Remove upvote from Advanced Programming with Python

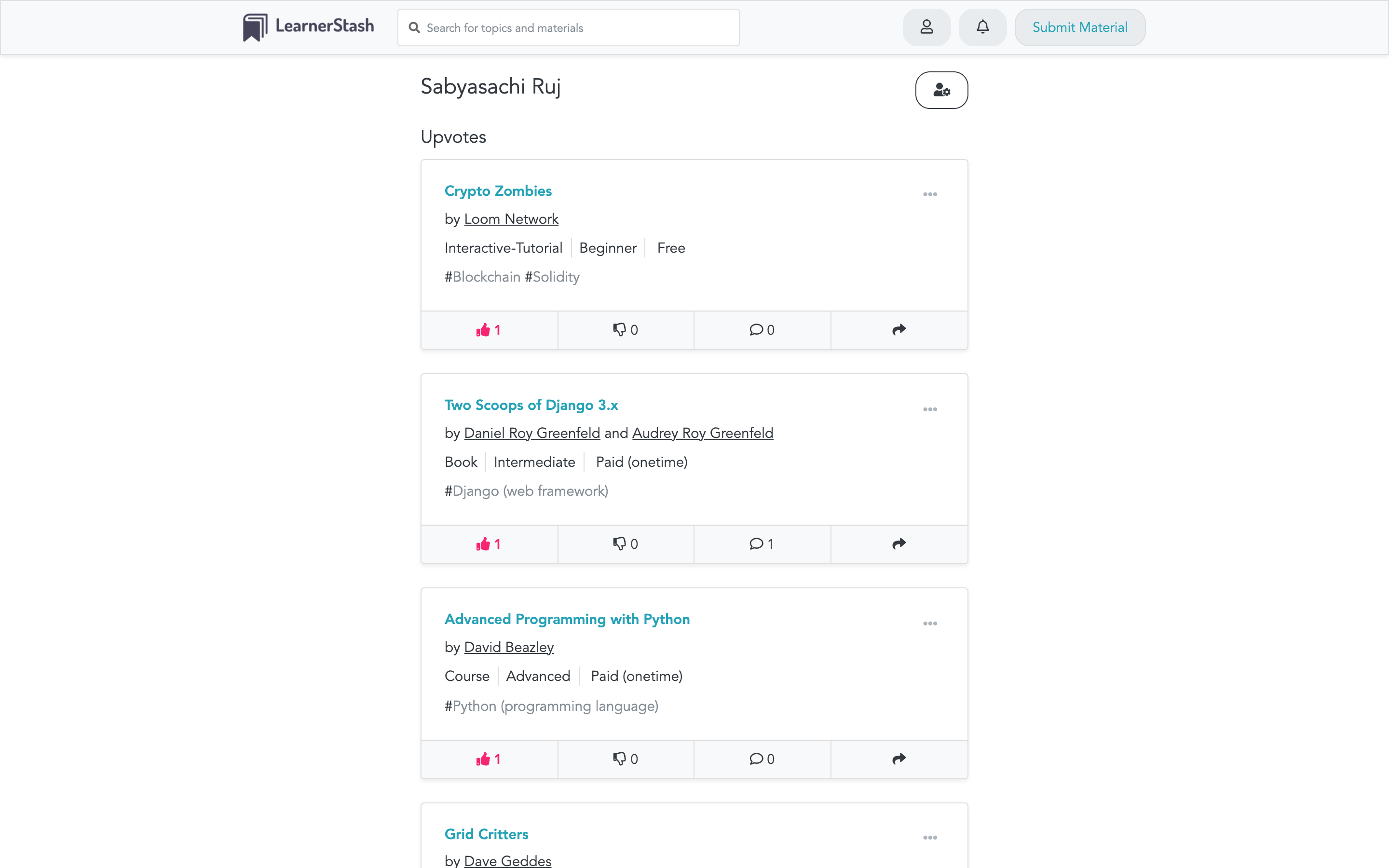click(x=489, y=759)
